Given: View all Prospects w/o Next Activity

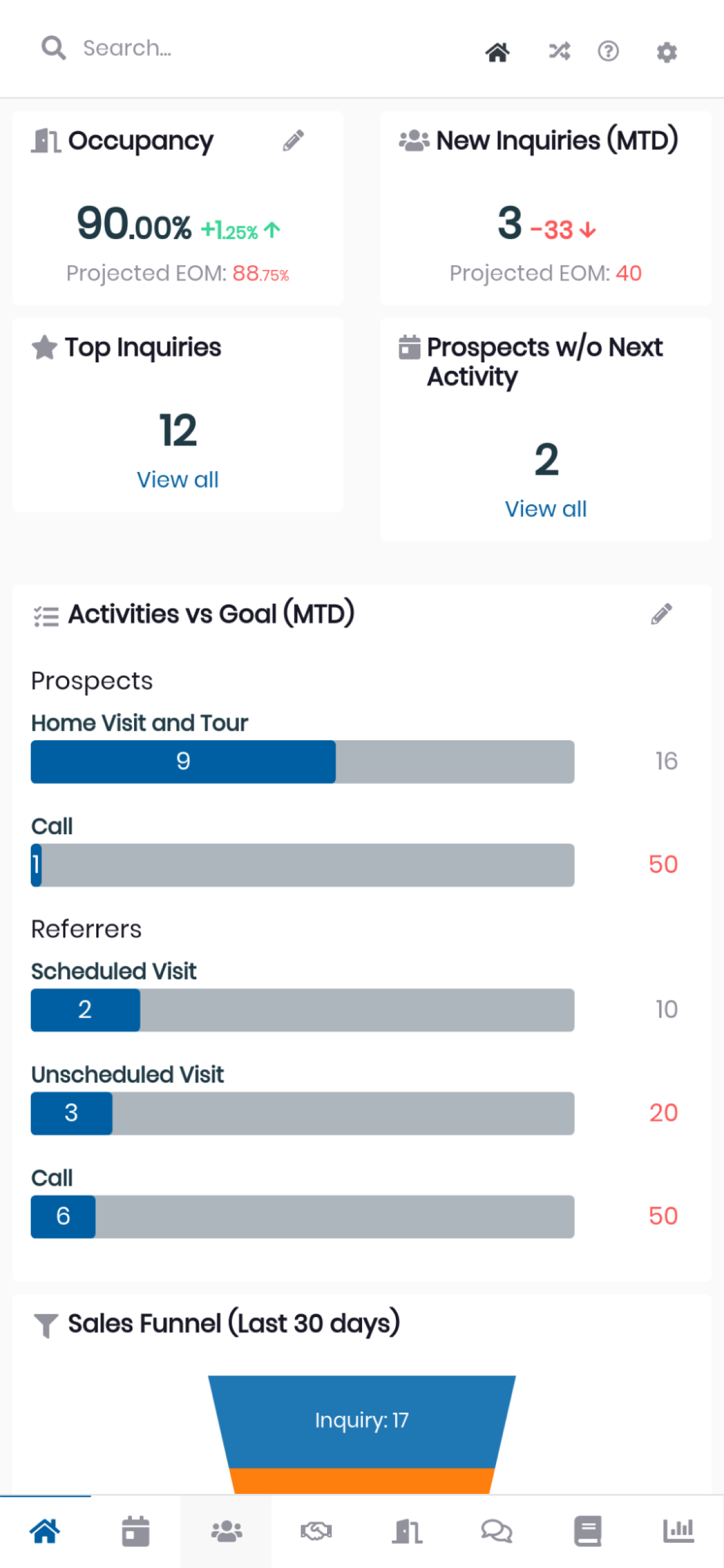Looking at the screenshot, I should click(546, 509).
